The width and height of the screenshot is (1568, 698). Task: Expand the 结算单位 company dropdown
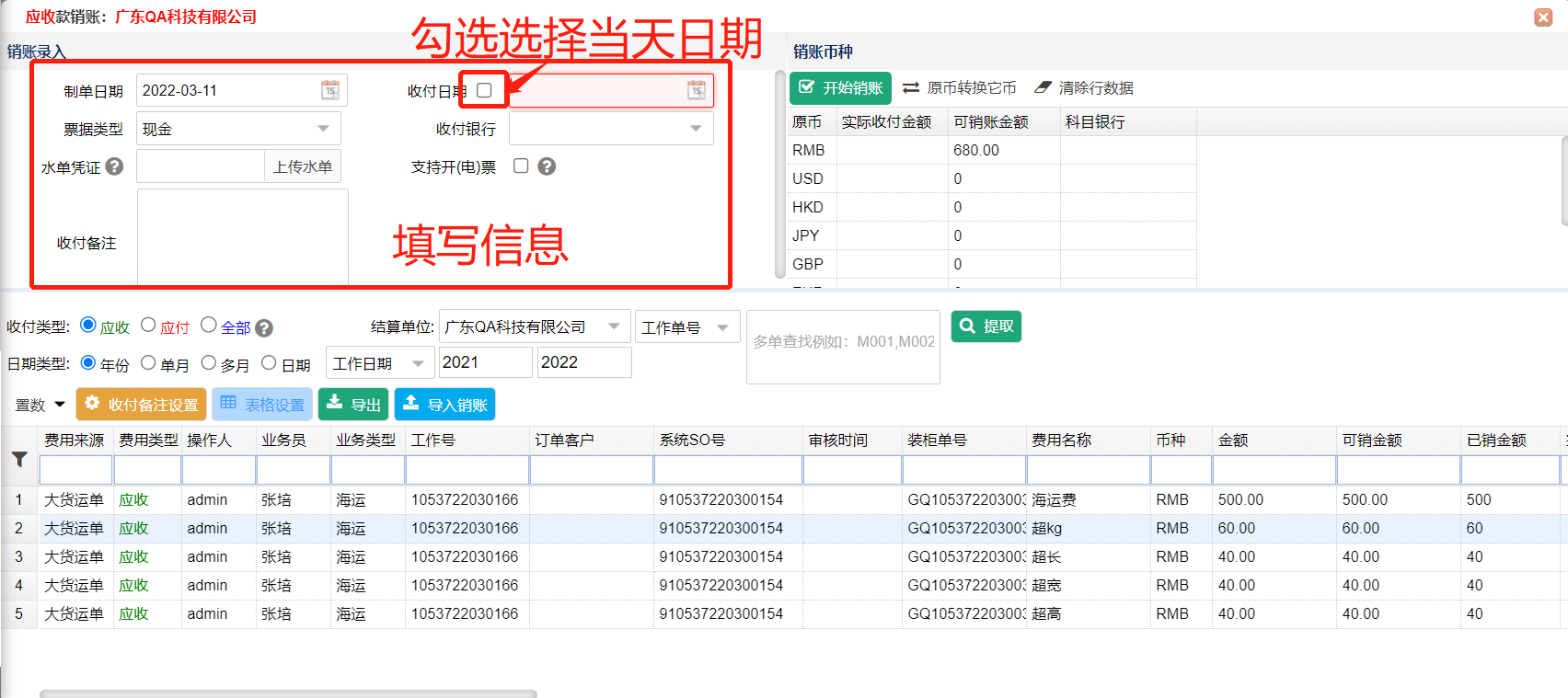pos(614,326)
